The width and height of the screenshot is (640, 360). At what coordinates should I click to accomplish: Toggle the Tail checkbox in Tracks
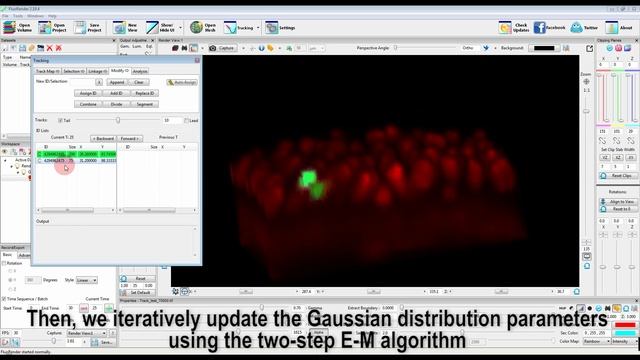click(60, 120)
